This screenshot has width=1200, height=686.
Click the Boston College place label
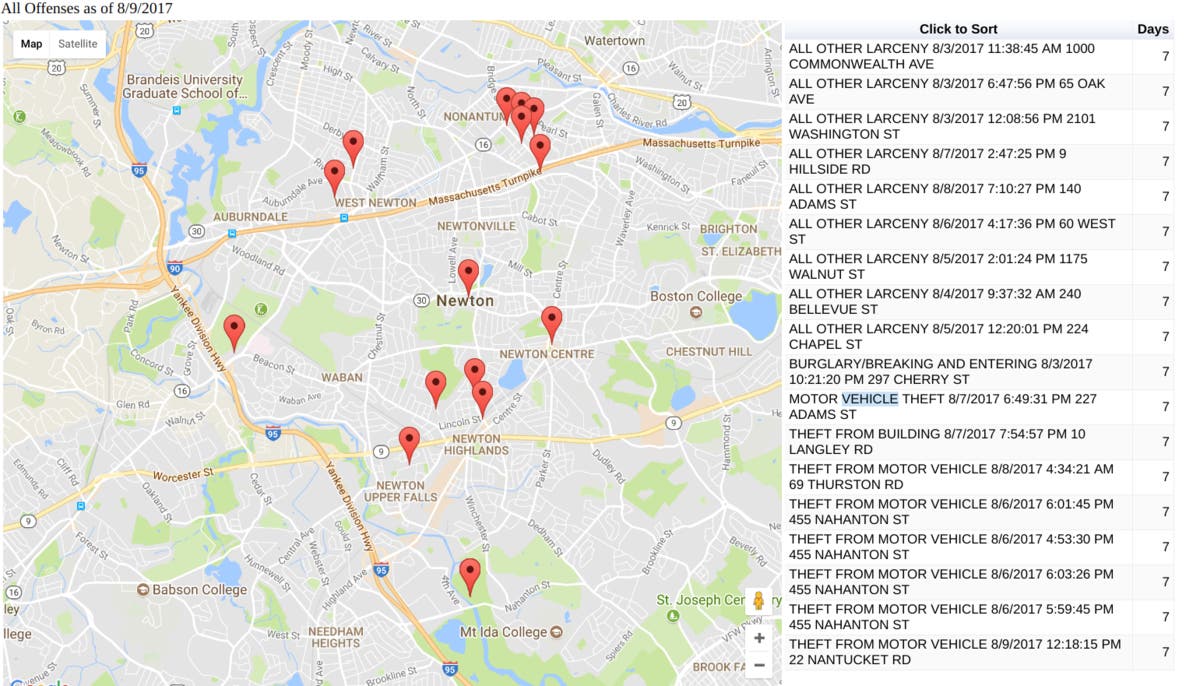click(x=697, y=297)
